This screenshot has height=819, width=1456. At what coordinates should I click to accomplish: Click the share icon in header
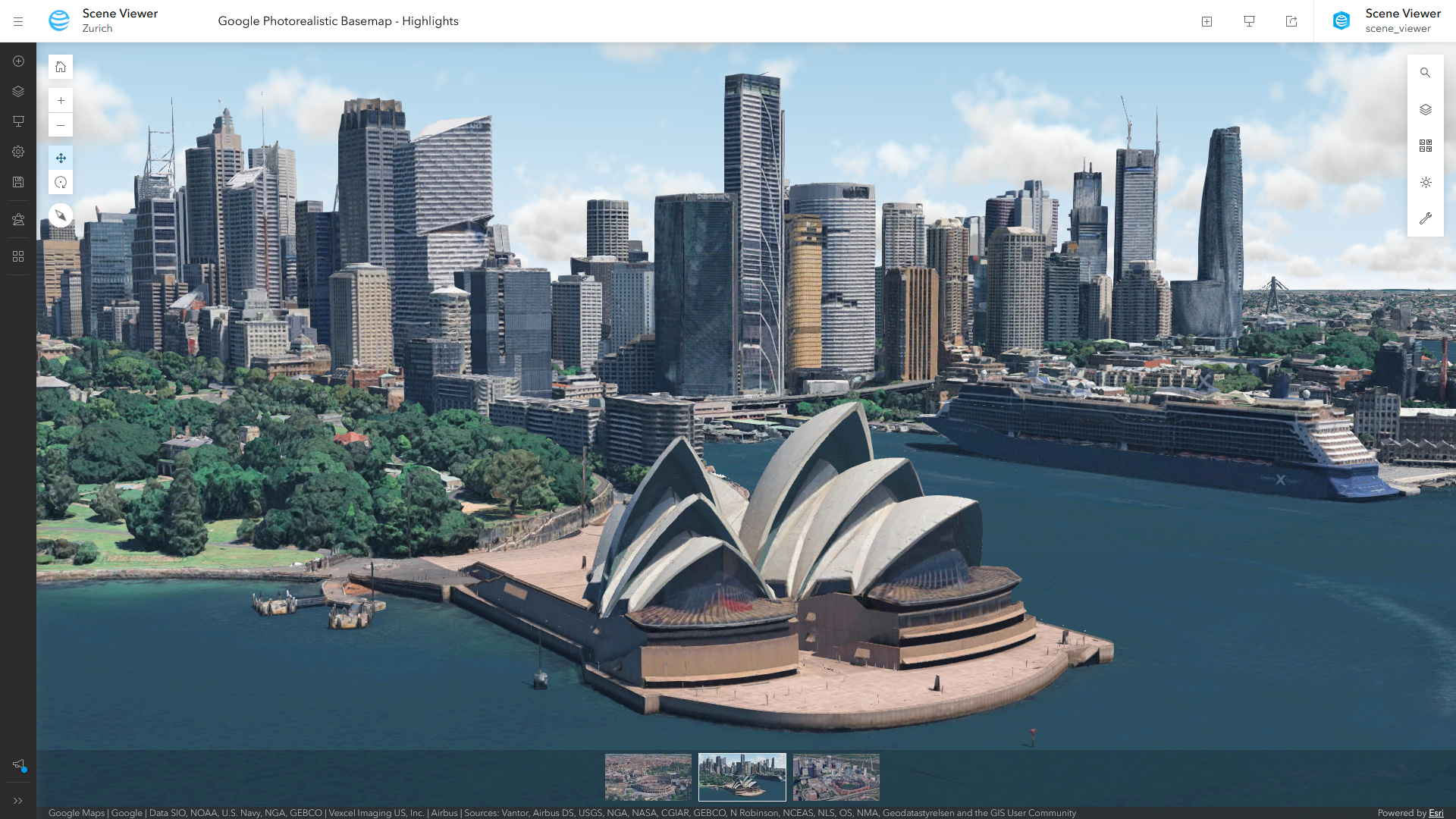(1291, 21)
